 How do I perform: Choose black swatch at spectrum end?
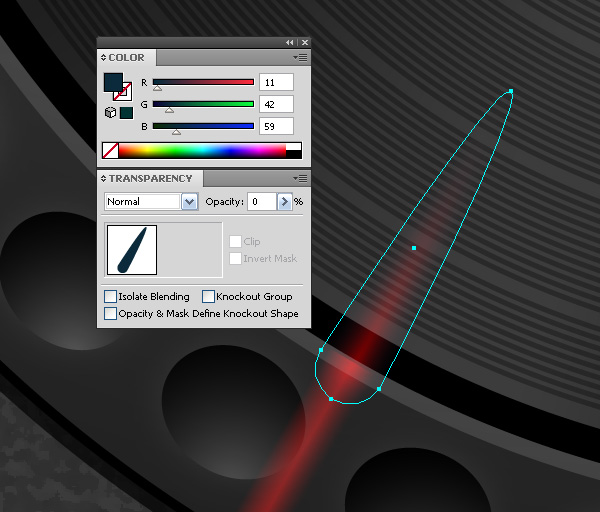[x=293, y=154]
